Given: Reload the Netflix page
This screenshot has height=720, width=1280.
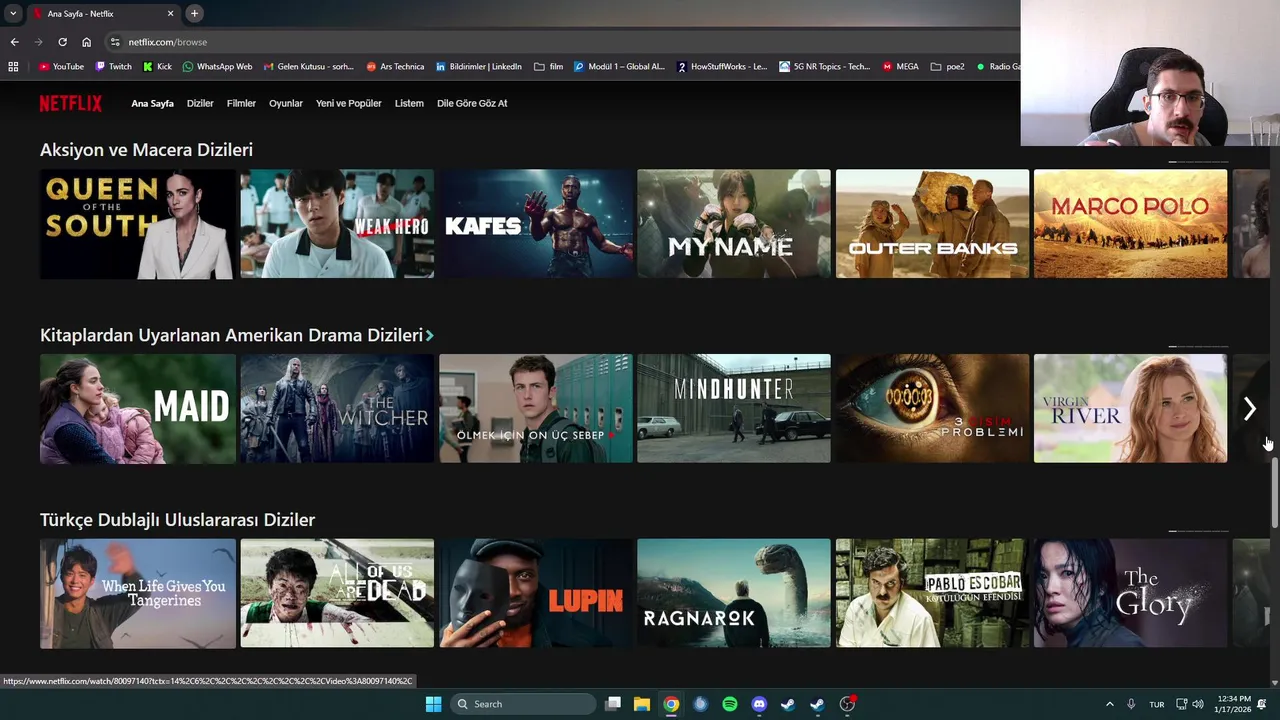Looking at the screenshot, I should coord(62,42).
